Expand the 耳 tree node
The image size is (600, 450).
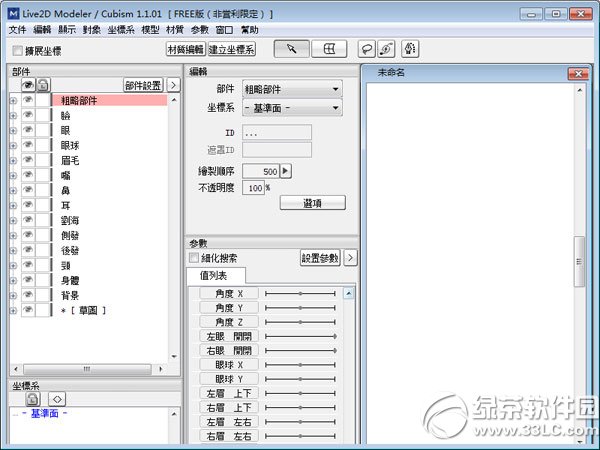tap(13, 205)
